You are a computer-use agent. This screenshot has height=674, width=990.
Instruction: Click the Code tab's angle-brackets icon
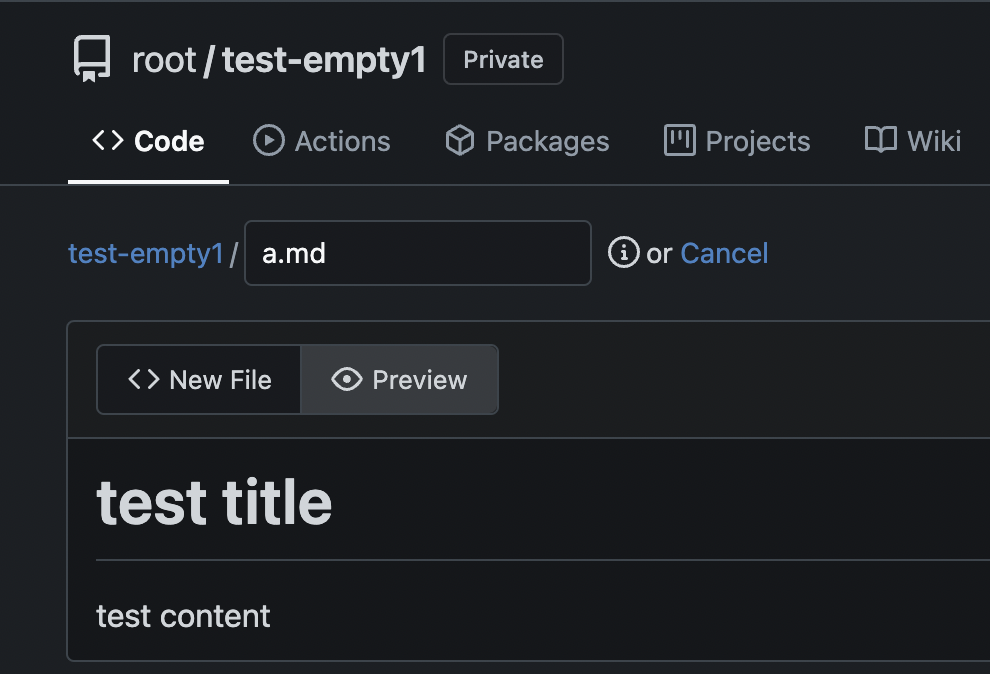point(108,140)
